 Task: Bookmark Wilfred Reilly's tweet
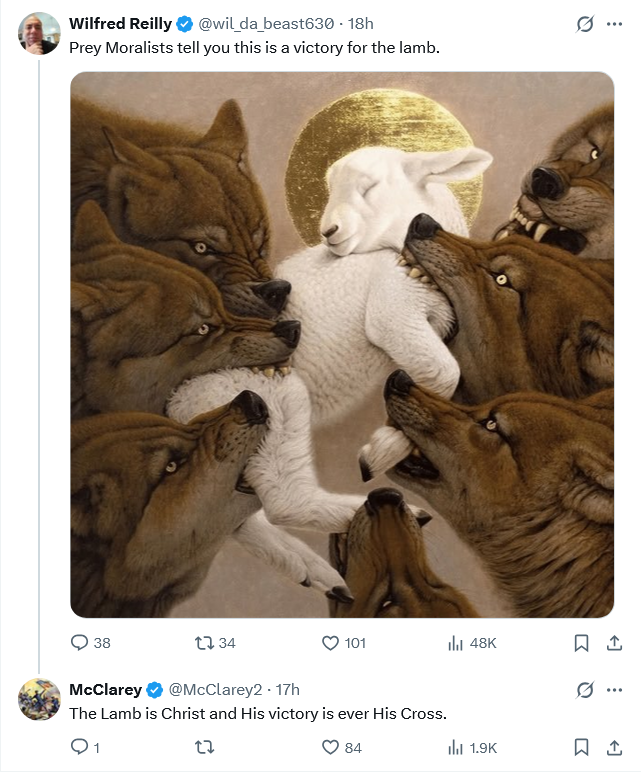[581, 643]
